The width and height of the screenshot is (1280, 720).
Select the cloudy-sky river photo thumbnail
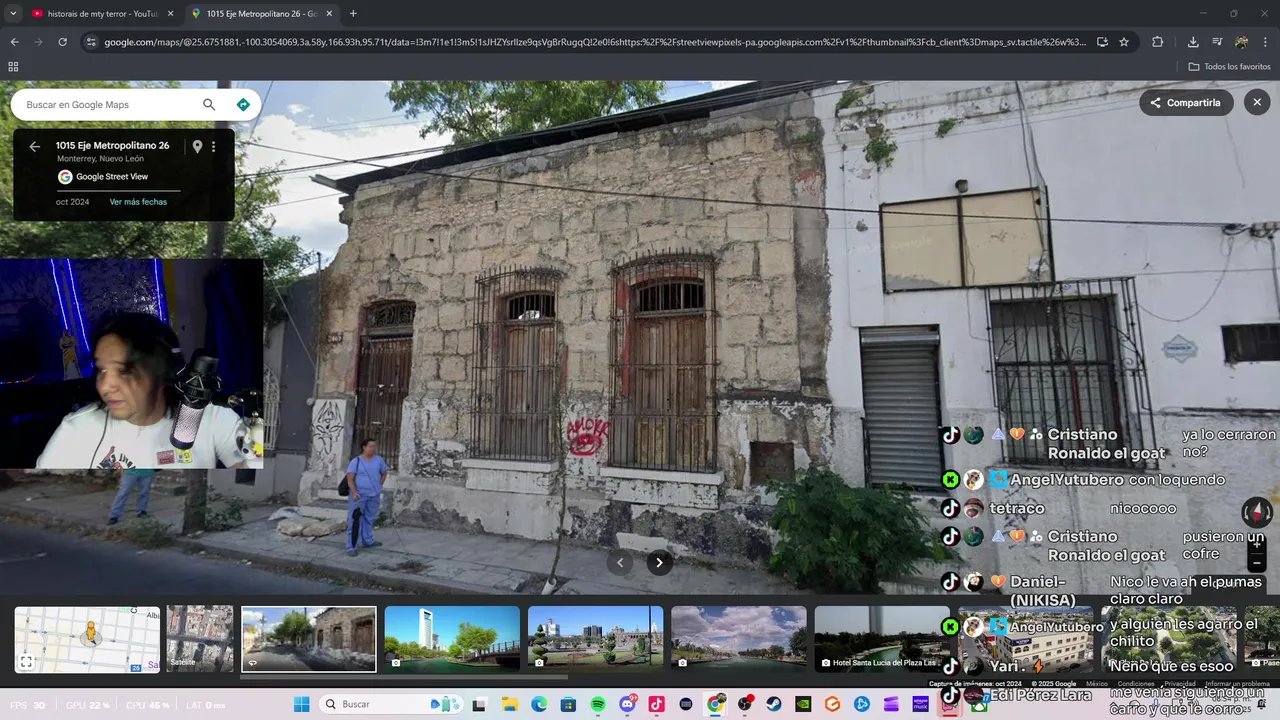[738, 639]
